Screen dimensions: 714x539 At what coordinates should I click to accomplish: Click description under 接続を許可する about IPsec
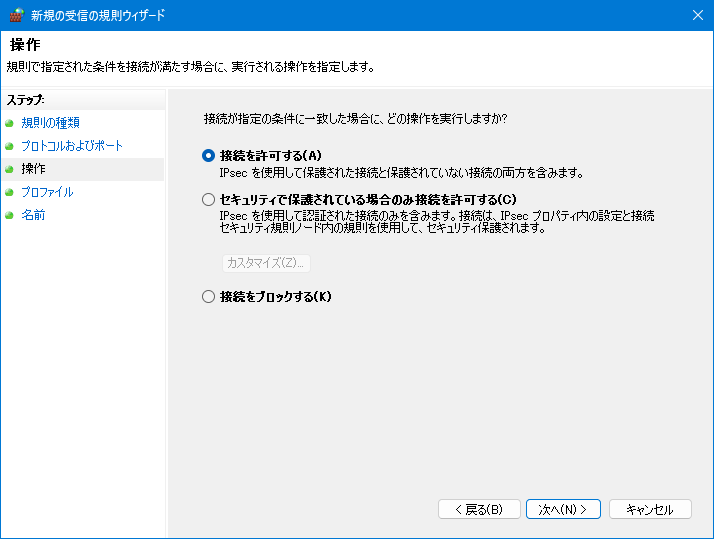(x=402, y=173)
